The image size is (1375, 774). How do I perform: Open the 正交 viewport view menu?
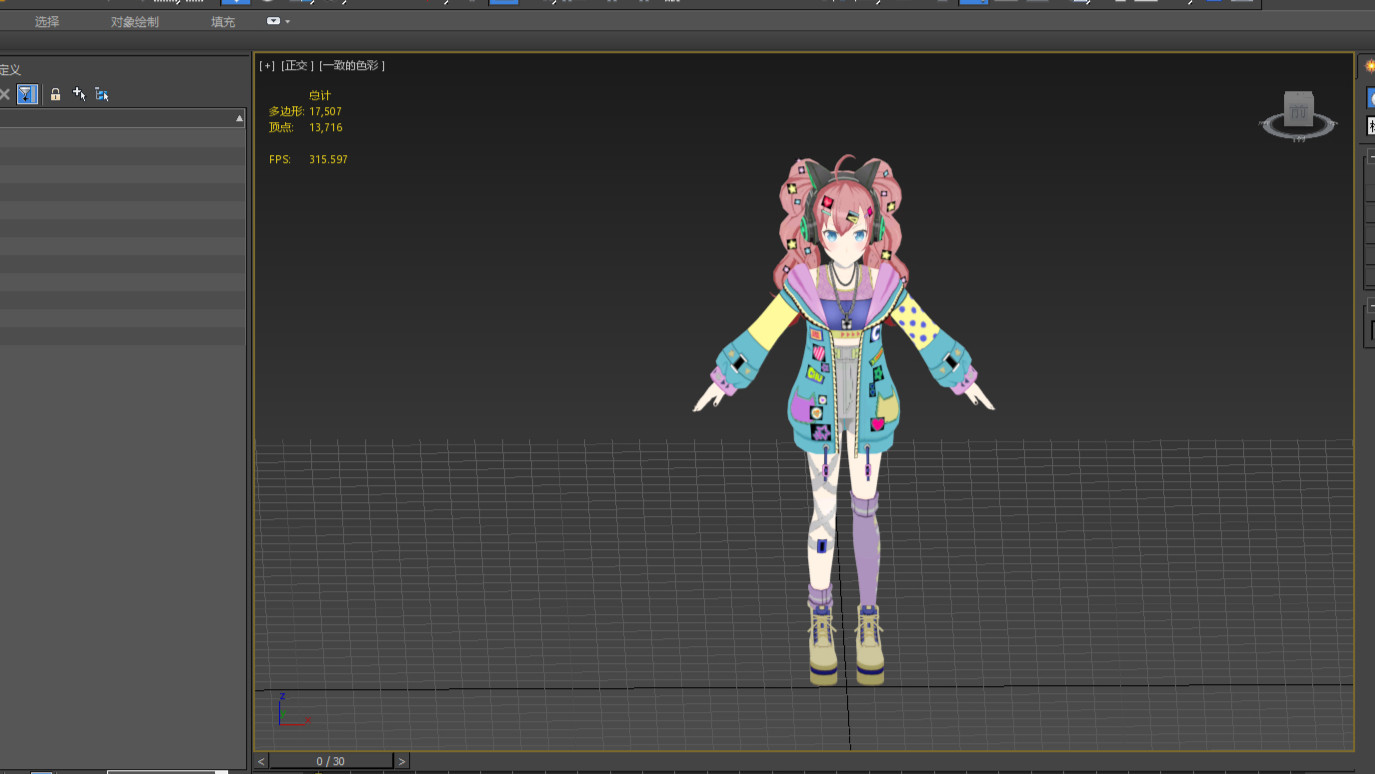coord(297,66)
